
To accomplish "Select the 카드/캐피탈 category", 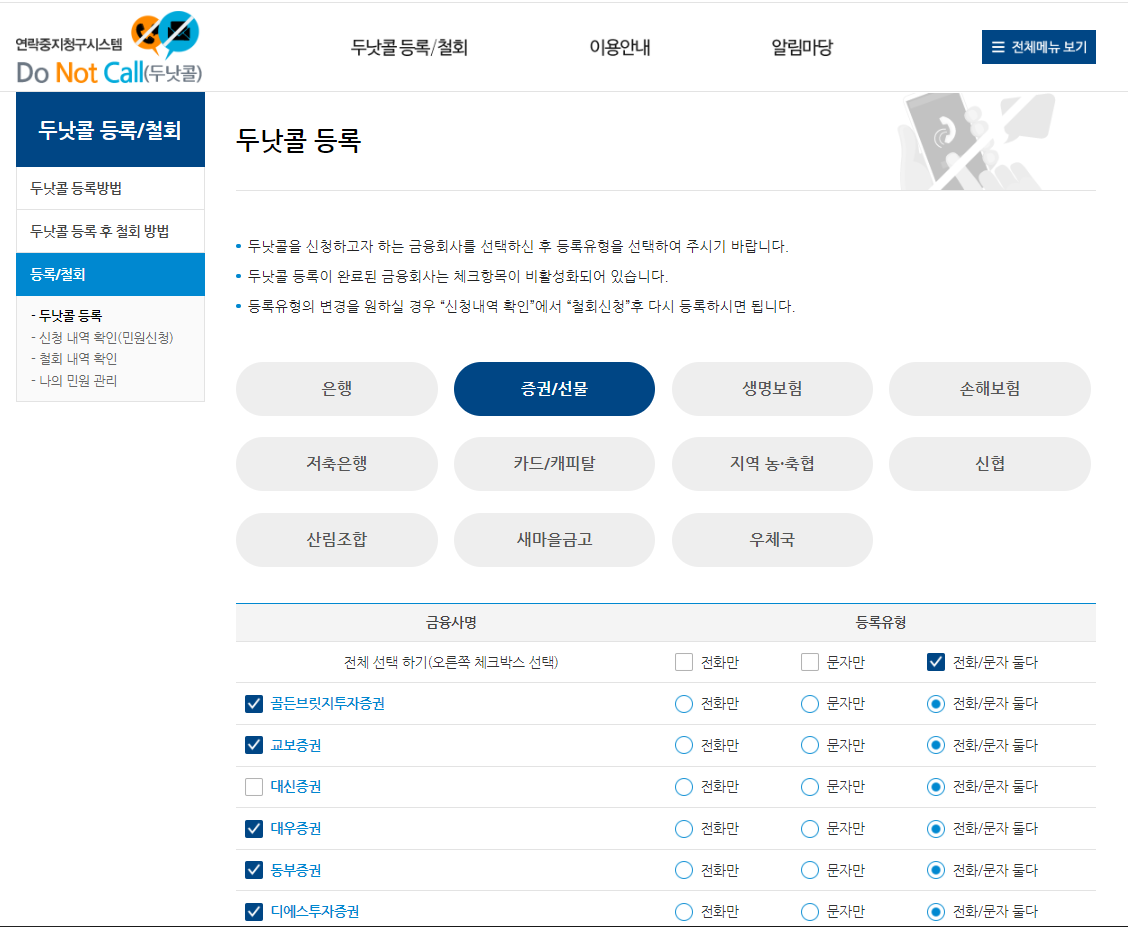I will point(554,463).
